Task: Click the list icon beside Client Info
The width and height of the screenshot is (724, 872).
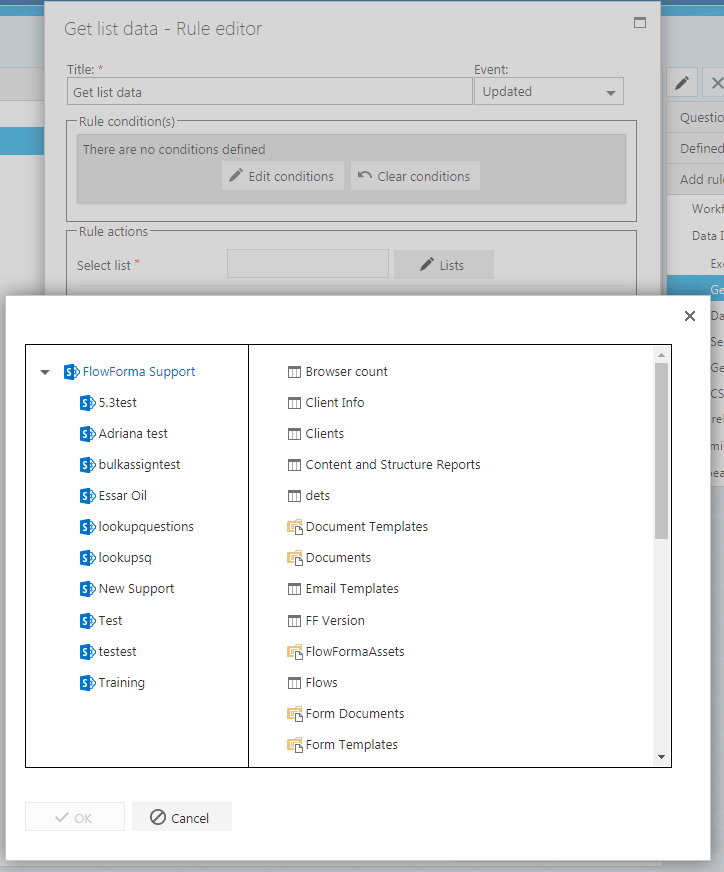Action: [294, 403]
